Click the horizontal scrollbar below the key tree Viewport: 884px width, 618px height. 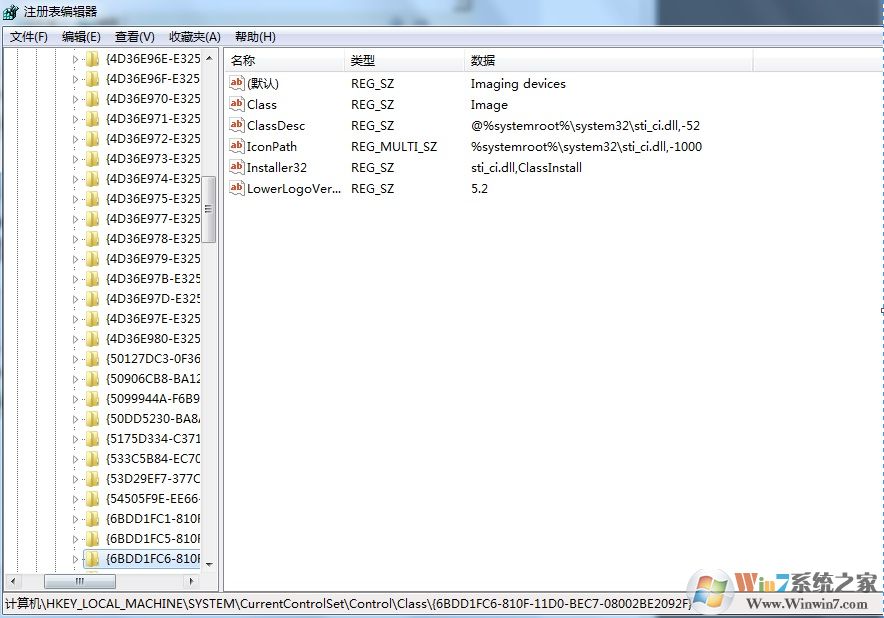click(80, 580)
